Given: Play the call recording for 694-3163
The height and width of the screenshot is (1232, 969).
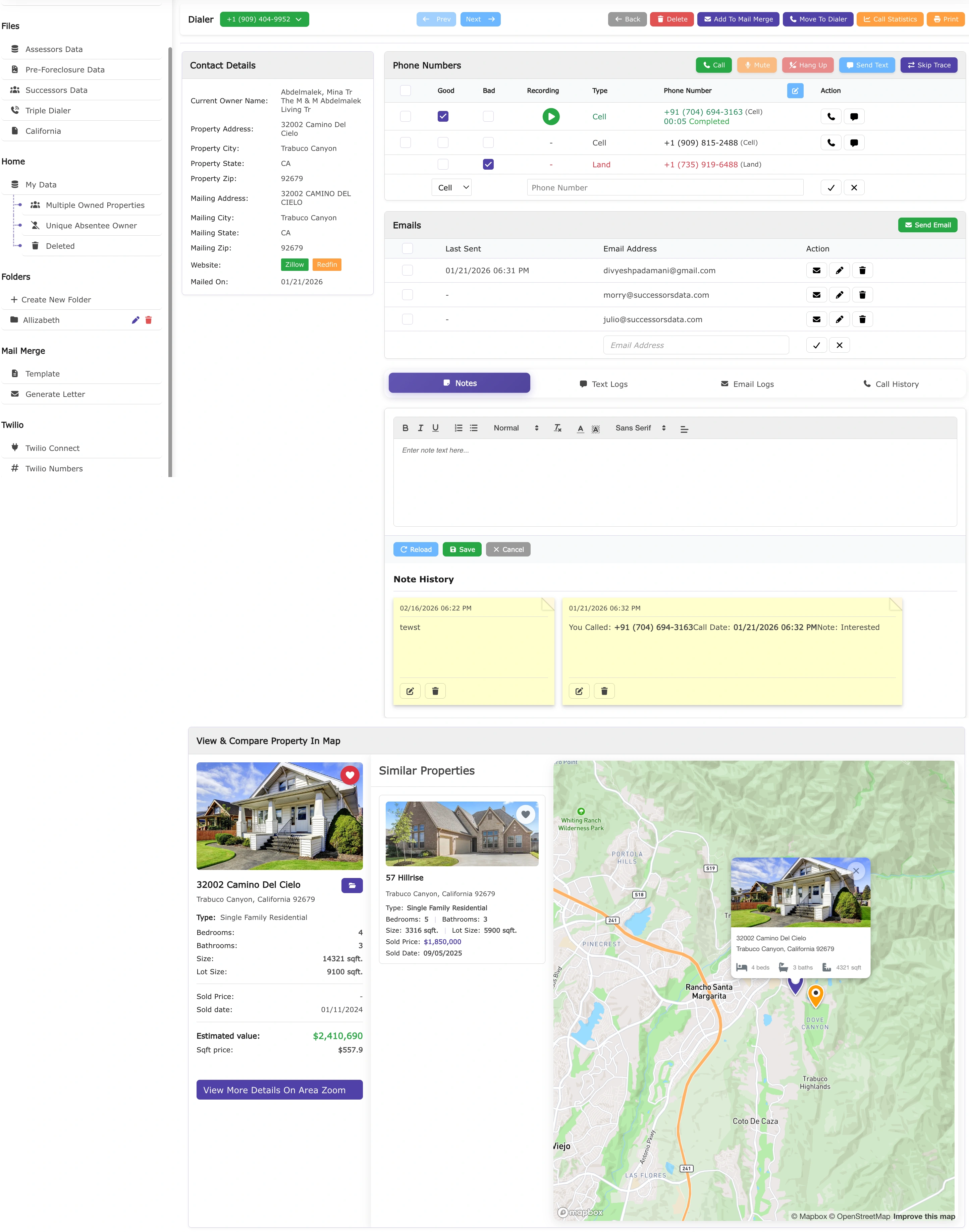Looking at the screenshot, I should point(551,116).
